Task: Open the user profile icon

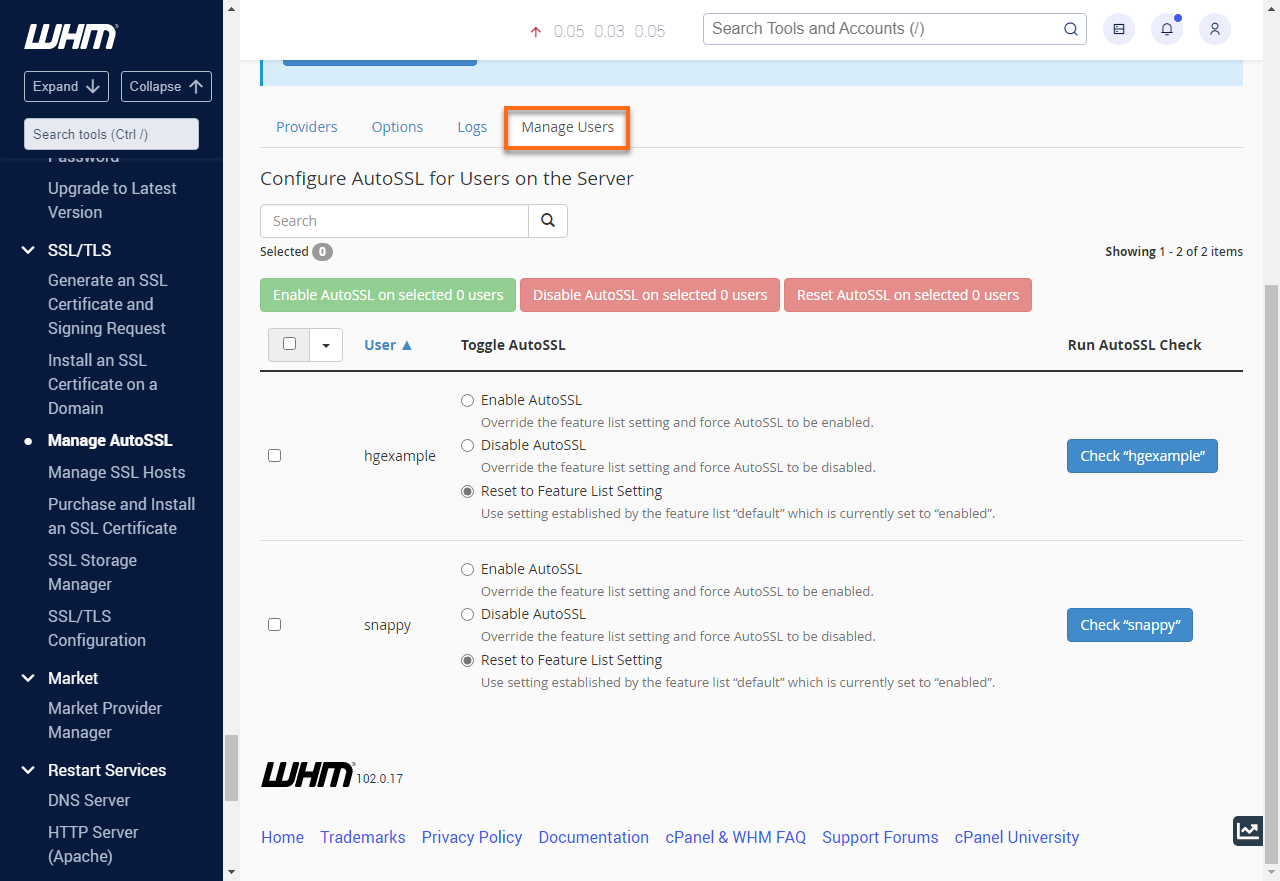Action: 1214,29
